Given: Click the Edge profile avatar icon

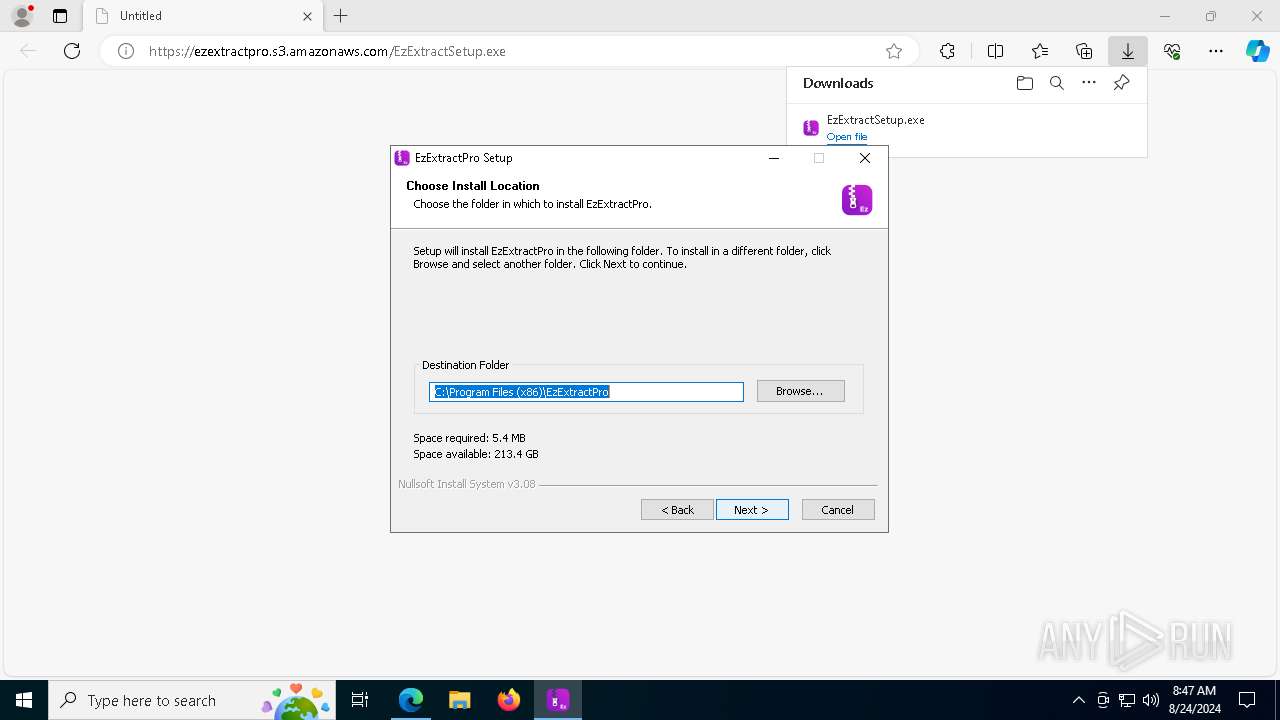Looking at the screenshot, I should [x=21, y=16].
